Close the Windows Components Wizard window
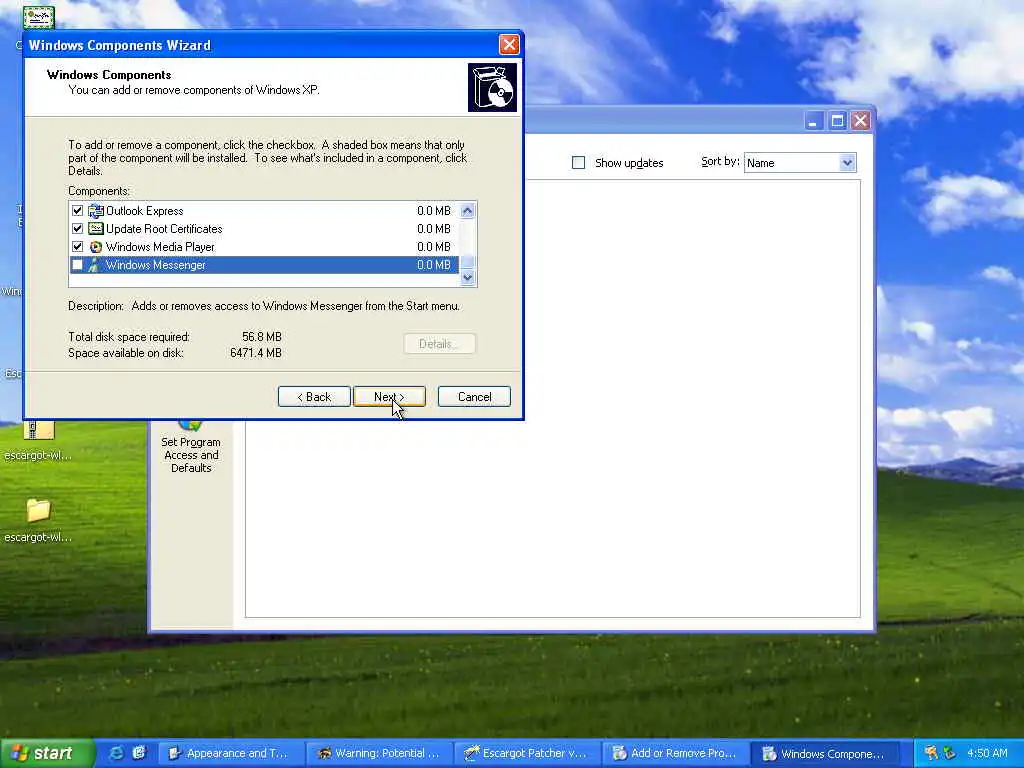The width and height of the screenshot is (1024, 768). coord(509,44)
